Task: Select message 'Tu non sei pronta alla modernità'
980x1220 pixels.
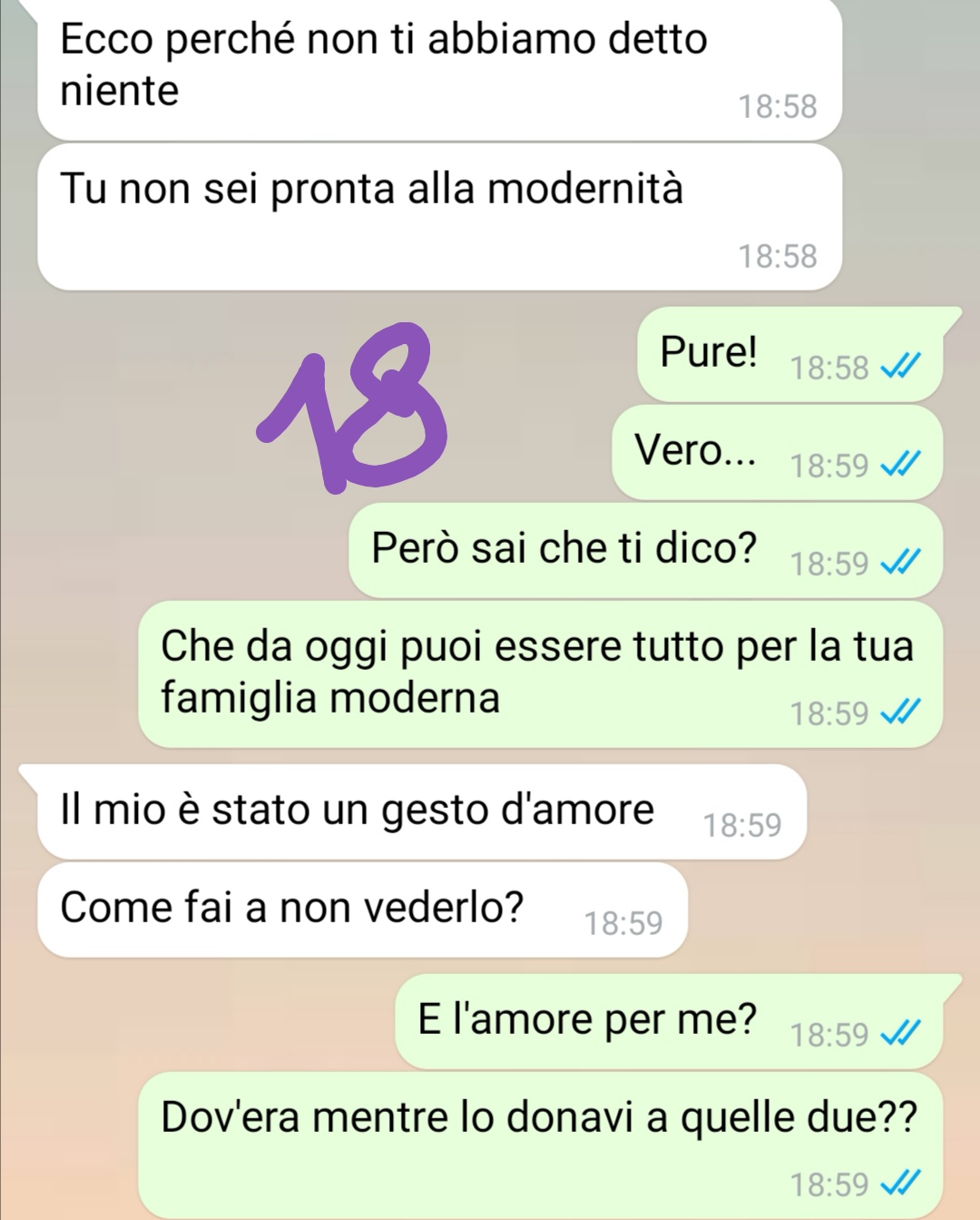Action: pyautogui.click(x=440, y=218)
